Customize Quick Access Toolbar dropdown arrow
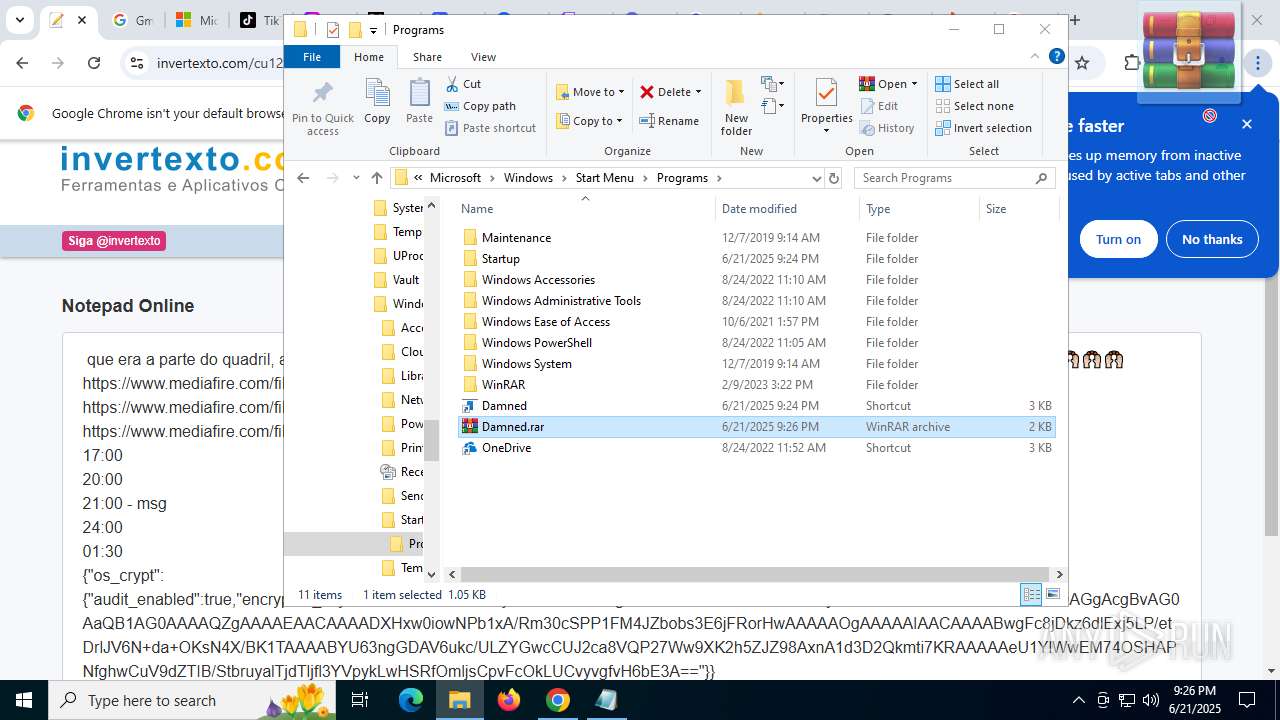This screenshot has height=720, width=1280. pos(374,30)
